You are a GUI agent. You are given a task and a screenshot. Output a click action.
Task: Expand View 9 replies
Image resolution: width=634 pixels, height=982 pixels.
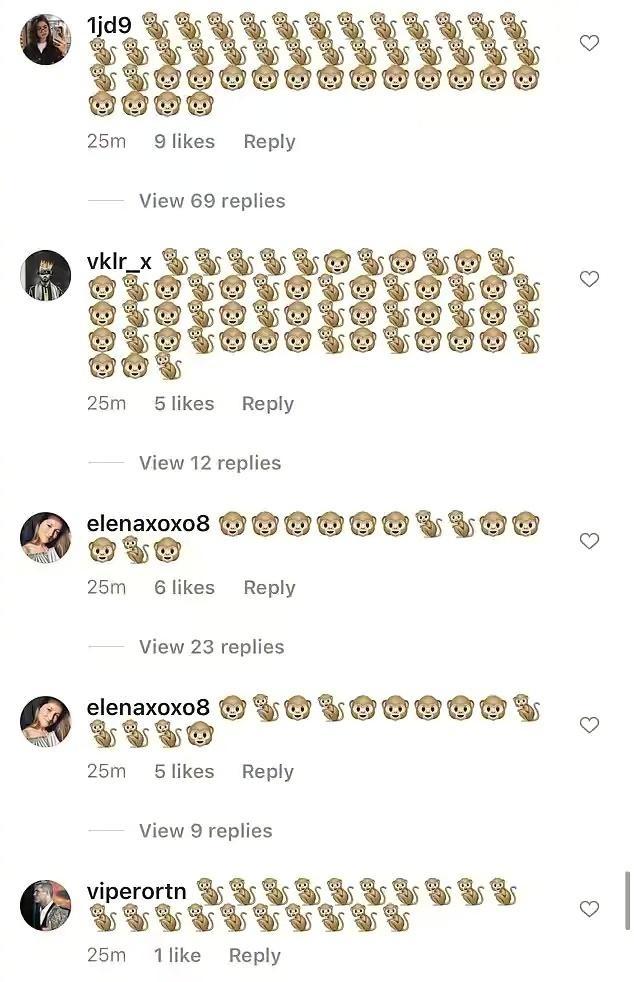point(205,830)
